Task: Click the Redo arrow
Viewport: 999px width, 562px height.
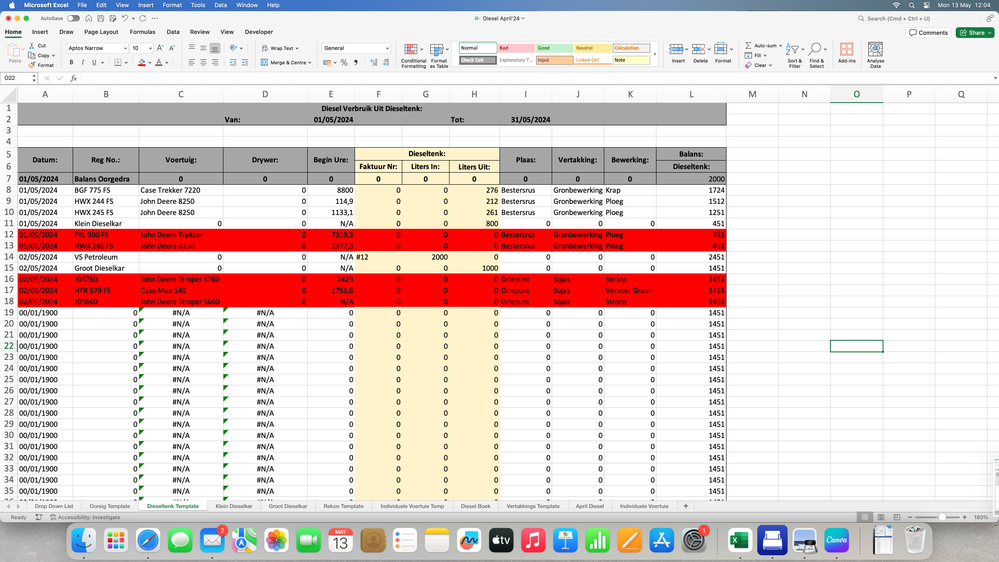Action: 143,18
